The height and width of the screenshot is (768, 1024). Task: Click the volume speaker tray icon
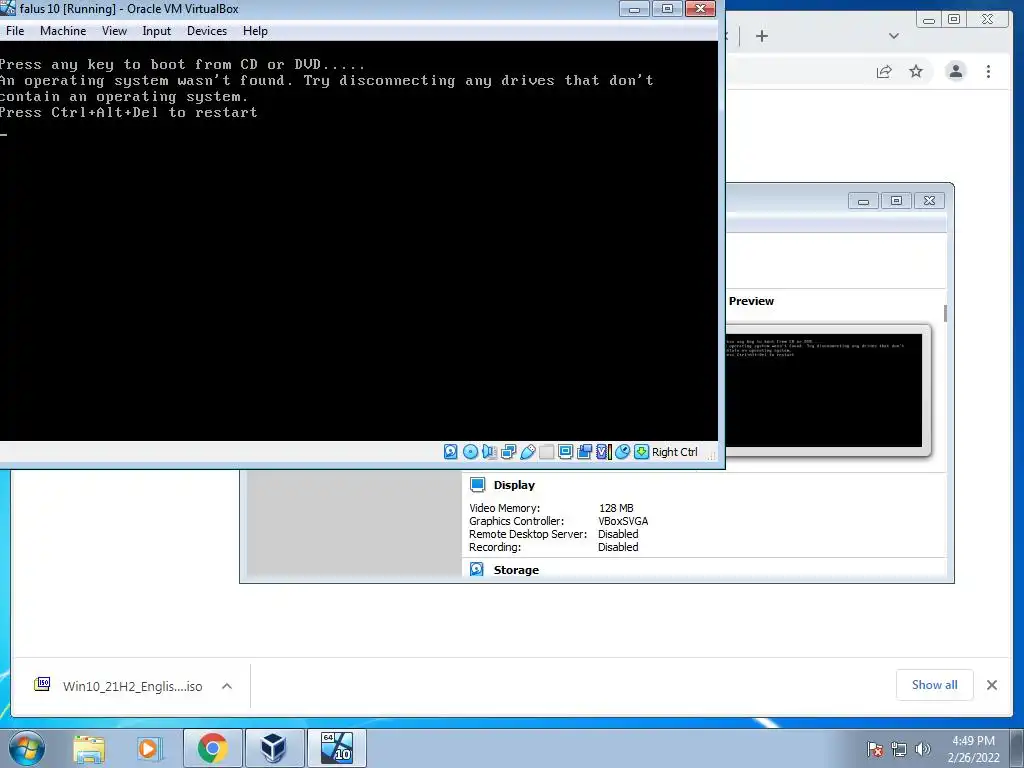click(x=922, y=749)
